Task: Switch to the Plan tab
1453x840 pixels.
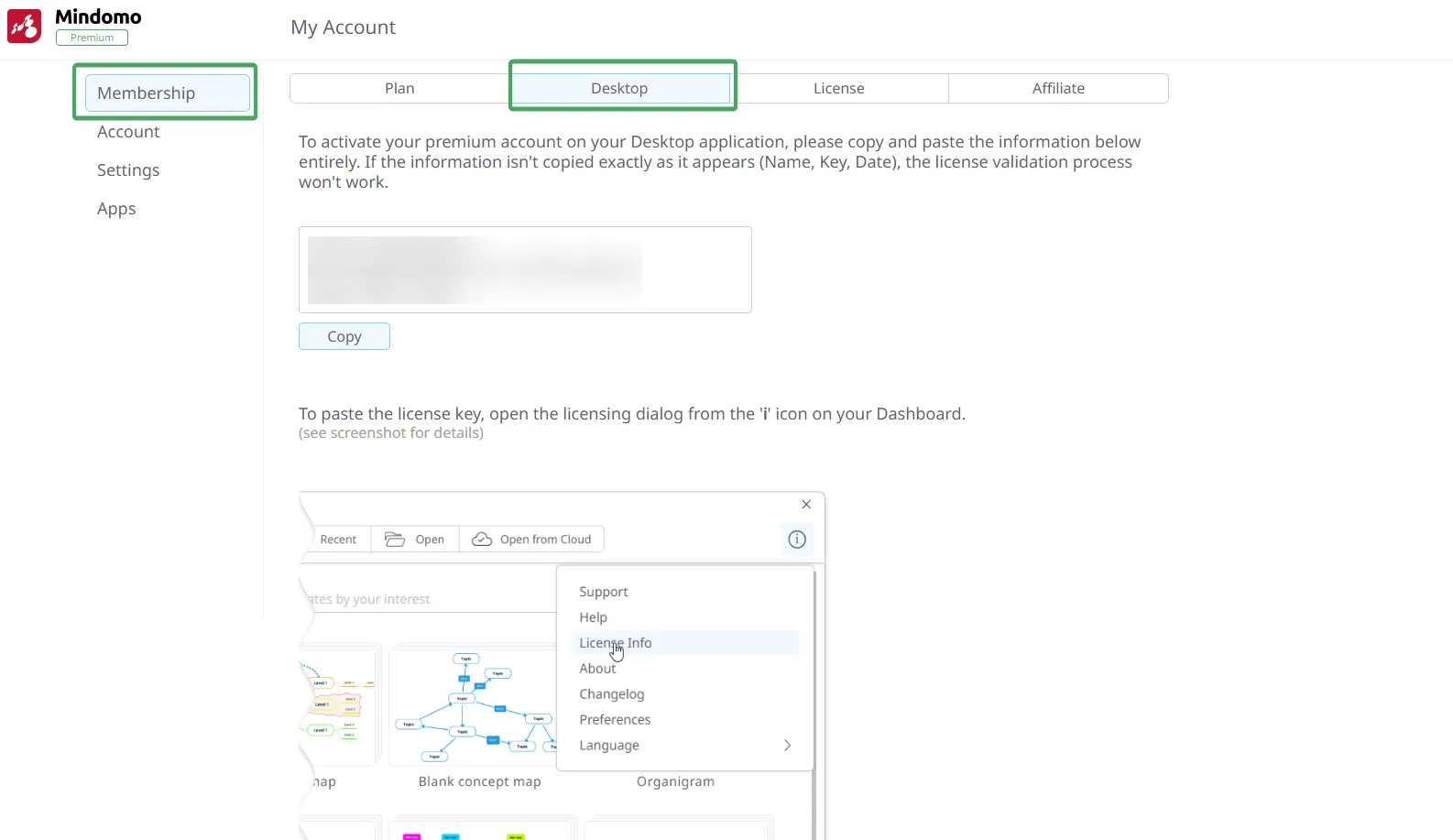Action: coord(399,89)
